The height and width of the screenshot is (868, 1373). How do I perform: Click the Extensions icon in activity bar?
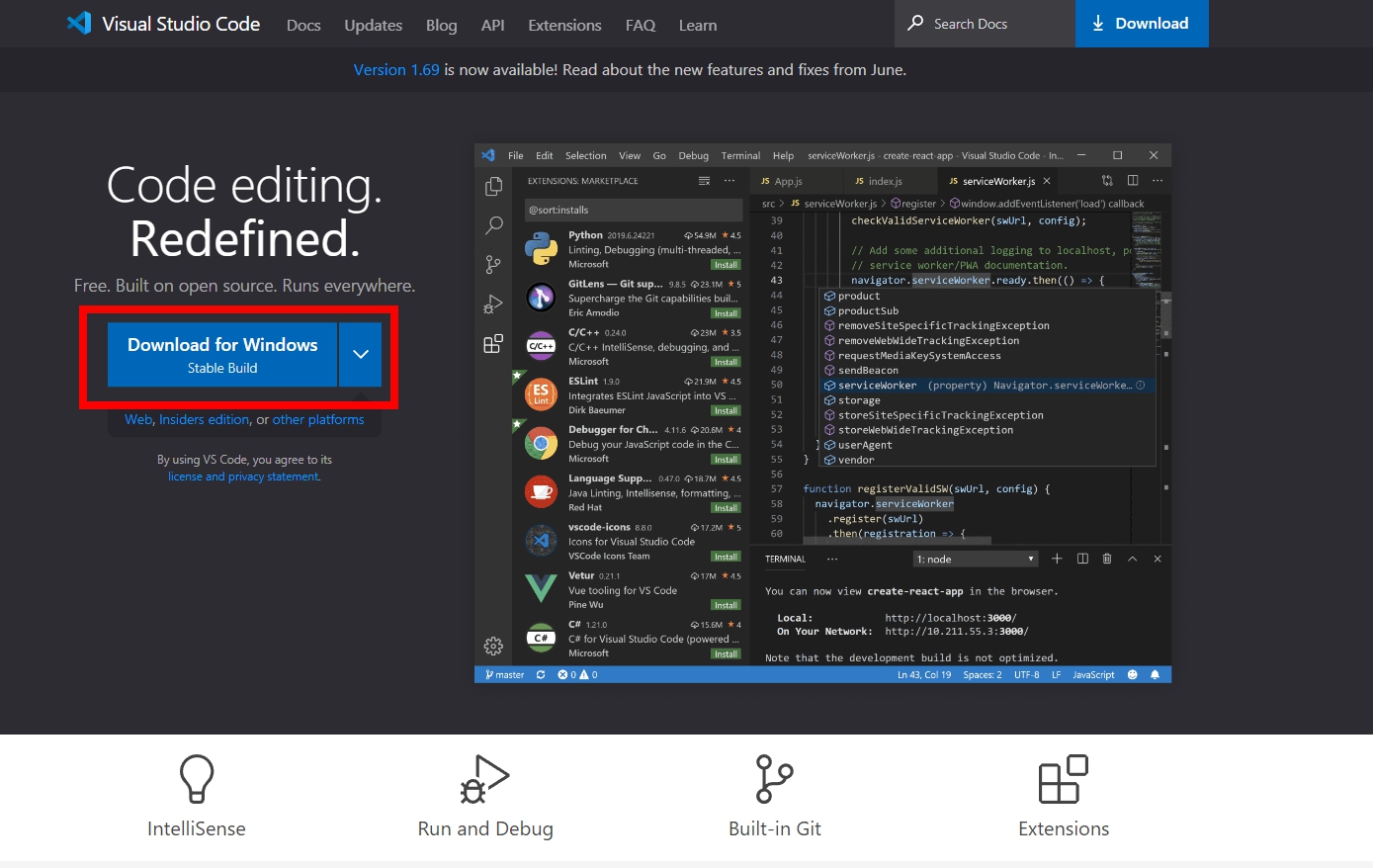[493, 343]
